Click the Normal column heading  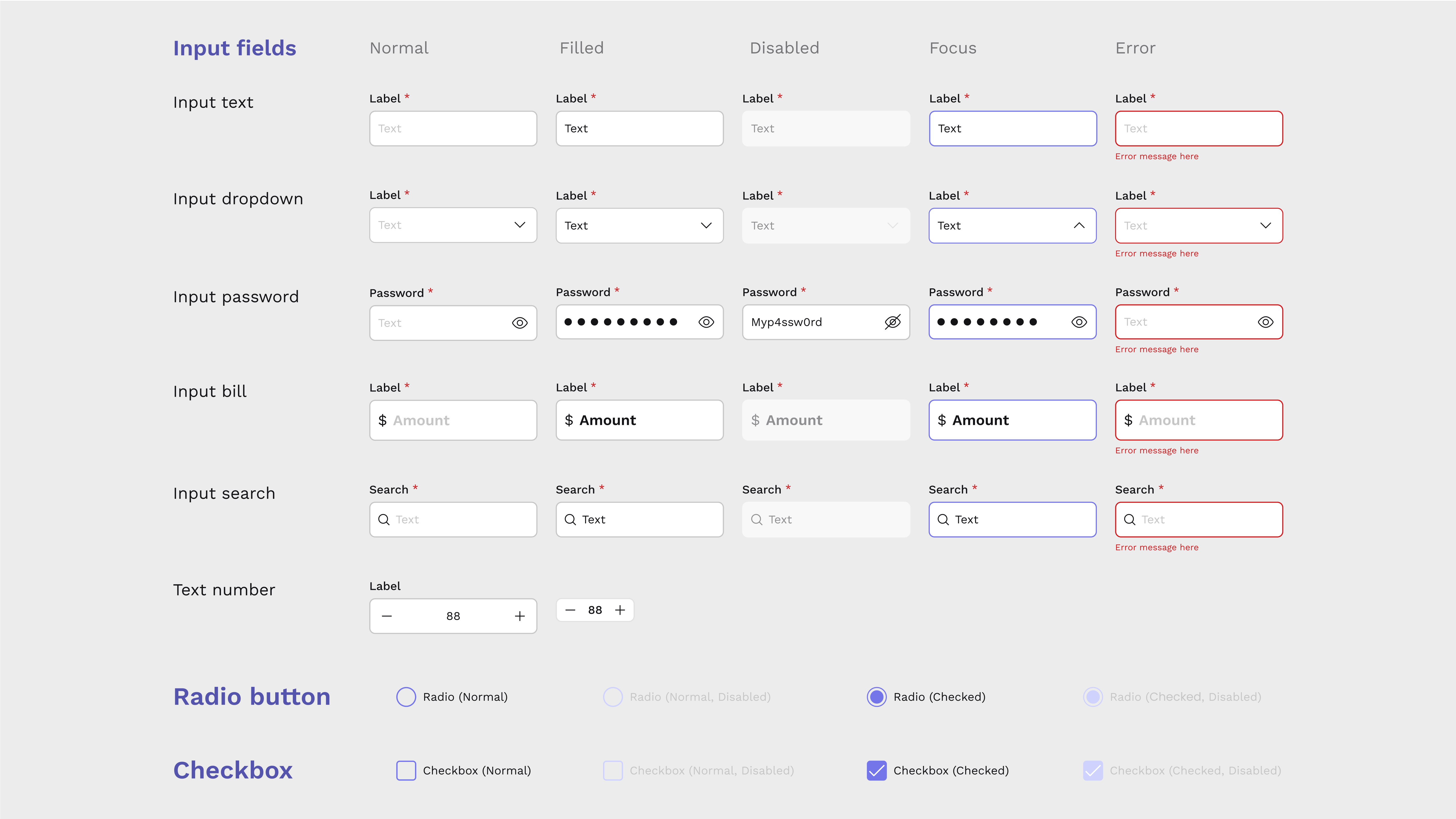point(399,48)
